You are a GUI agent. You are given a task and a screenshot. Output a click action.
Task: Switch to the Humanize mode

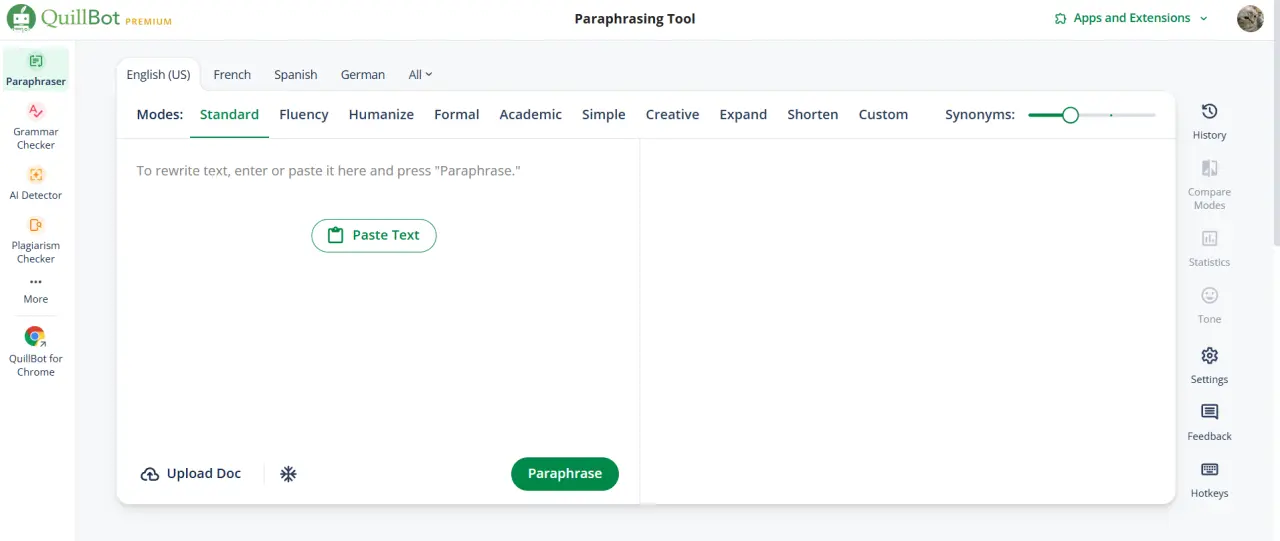pyautogui.click(x=381, y=114)
